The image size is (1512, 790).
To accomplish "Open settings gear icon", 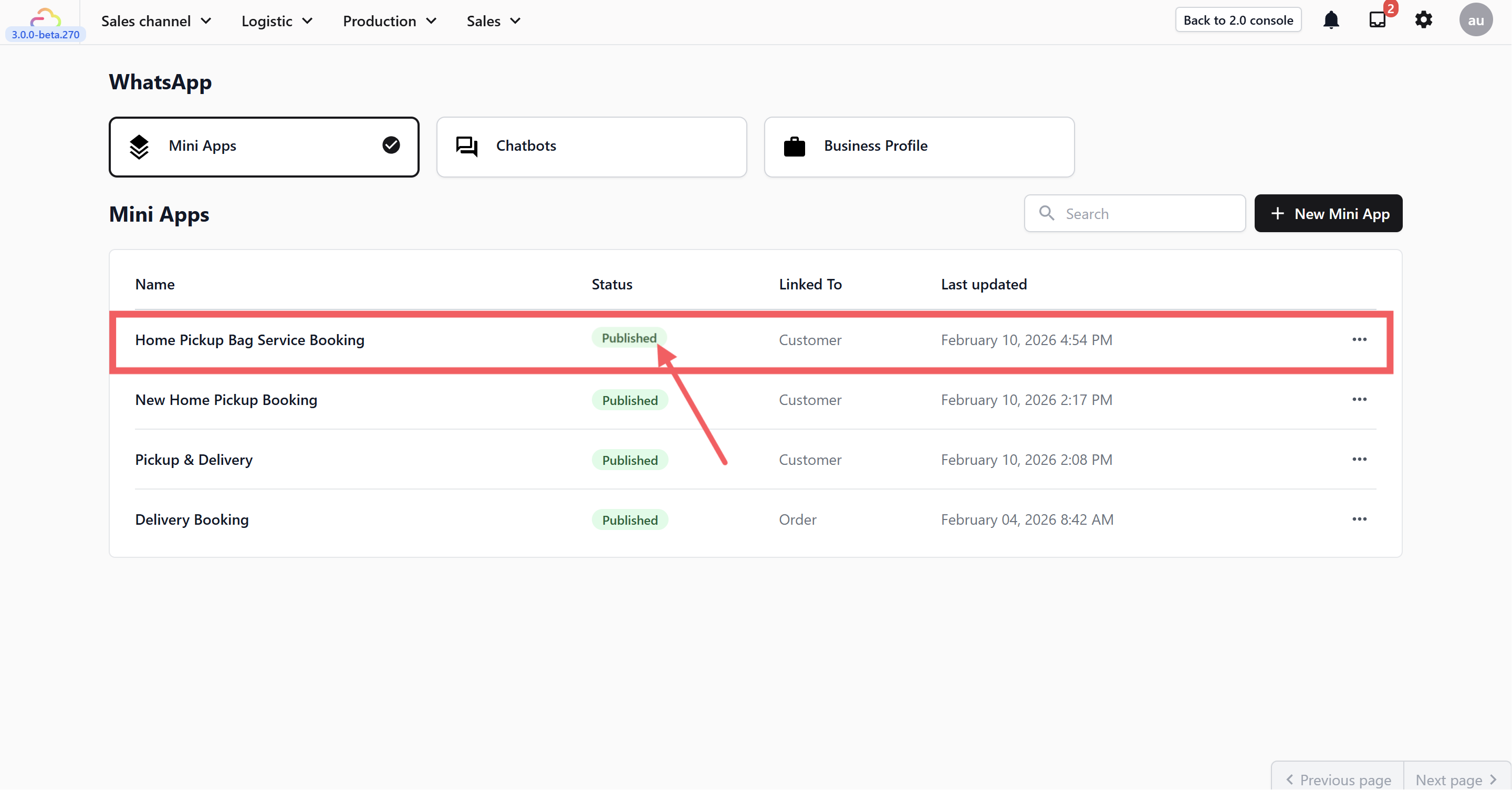I will coord(1423,20).
